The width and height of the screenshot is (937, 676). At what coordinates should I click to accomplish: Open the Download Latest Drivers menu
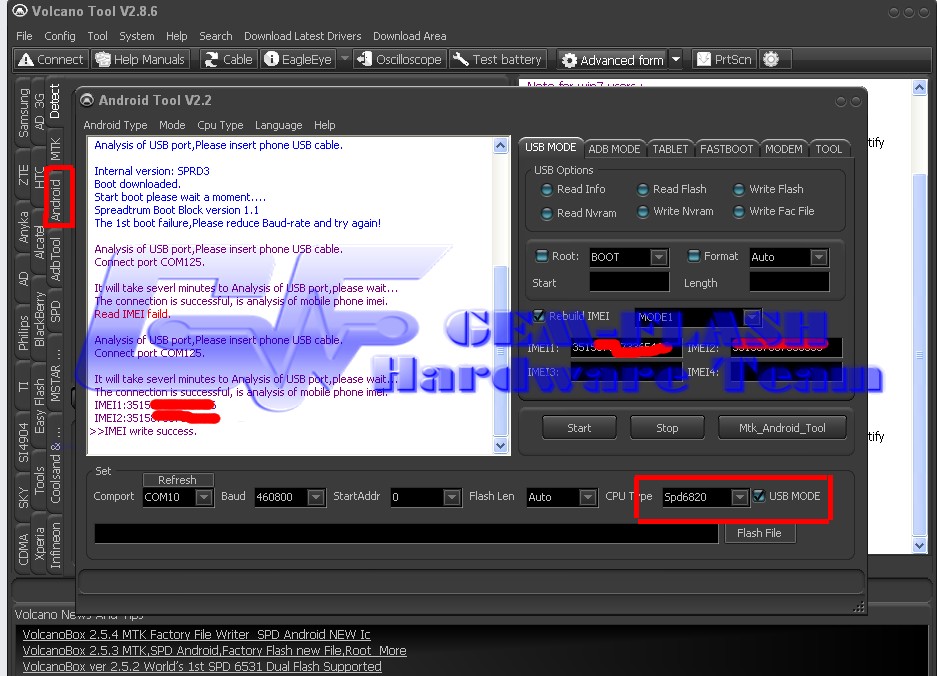click(x=302, y=36)
